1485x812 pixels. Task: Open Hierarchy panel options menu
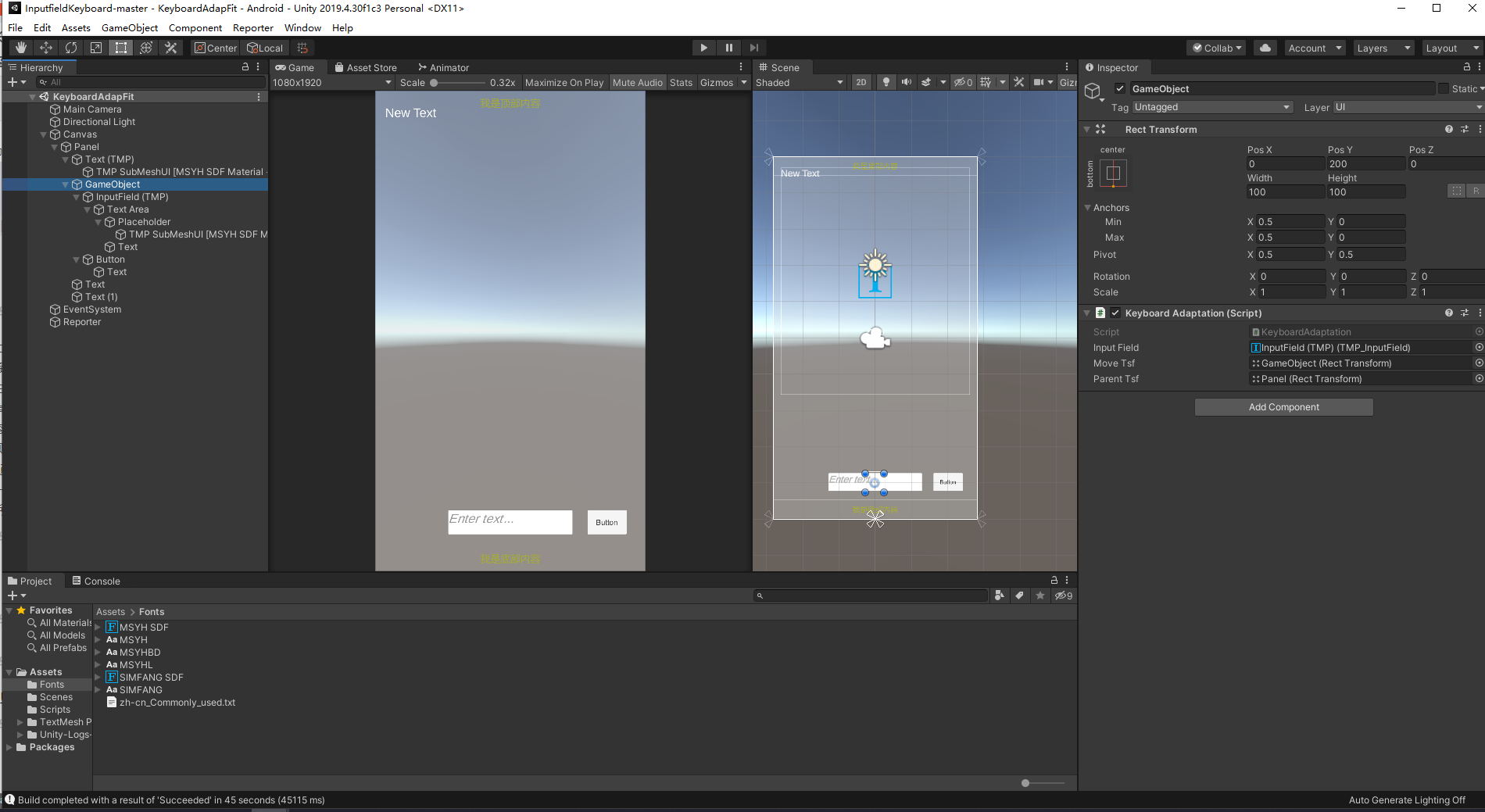(258, 67)
